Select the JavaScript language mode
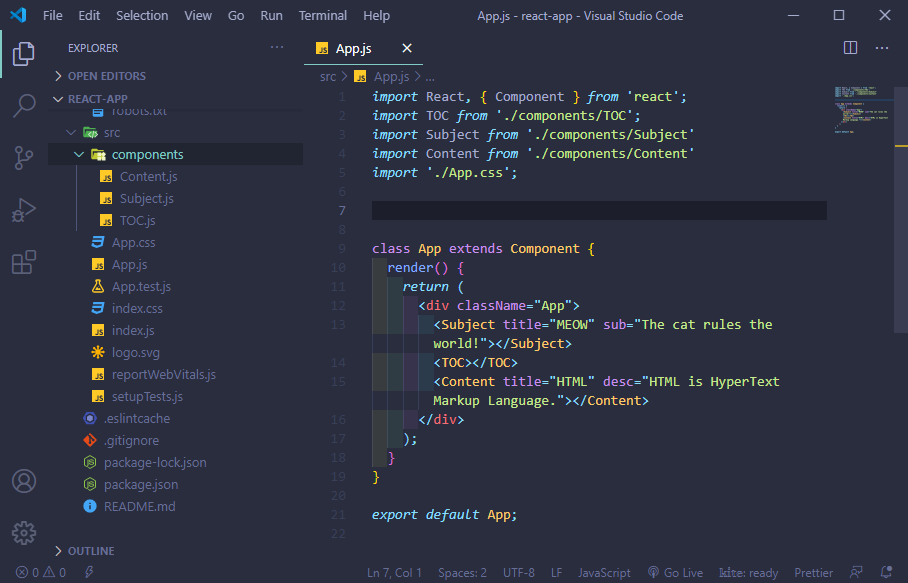Image resolution: width=908 pixels, height=583 pixels. (604, 573)
